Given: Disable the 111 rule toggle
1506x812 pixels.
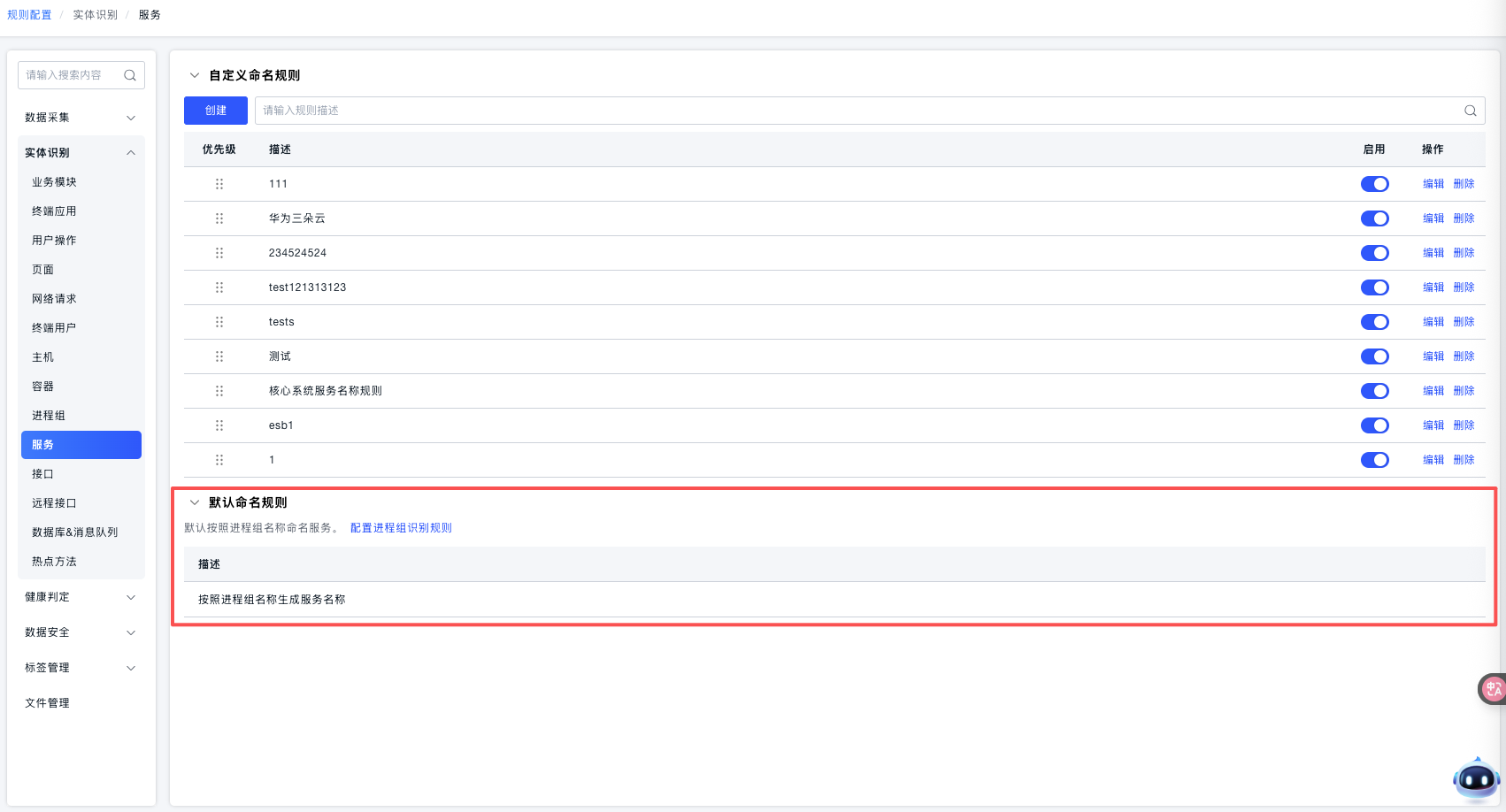Looking at the screenshot, I should pos(1374,184).
